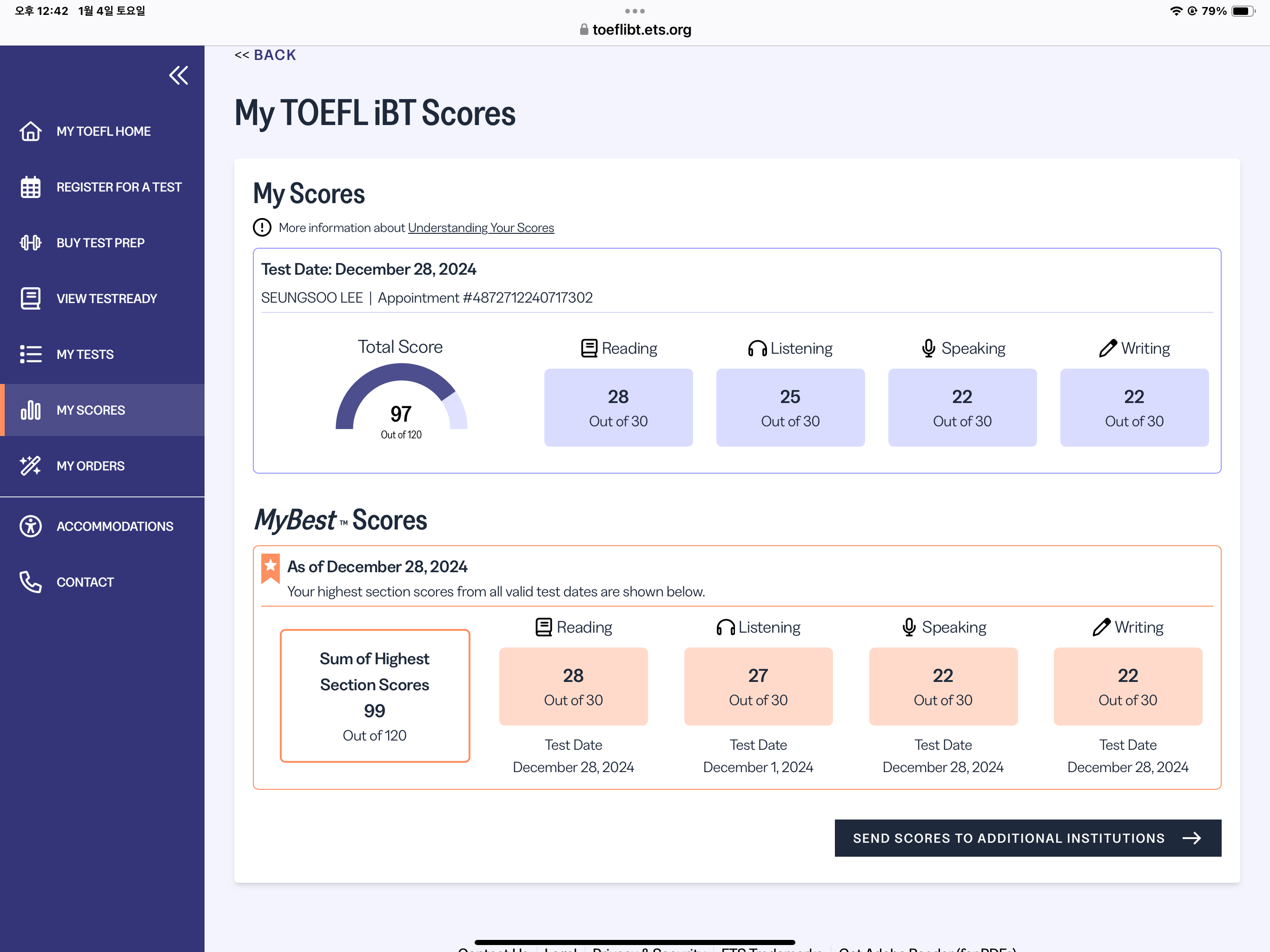The height and width of the screenshot is (952, 1270).
Task: Click the Reading 28 score box in My Scores
Action: tap(618, 408)
